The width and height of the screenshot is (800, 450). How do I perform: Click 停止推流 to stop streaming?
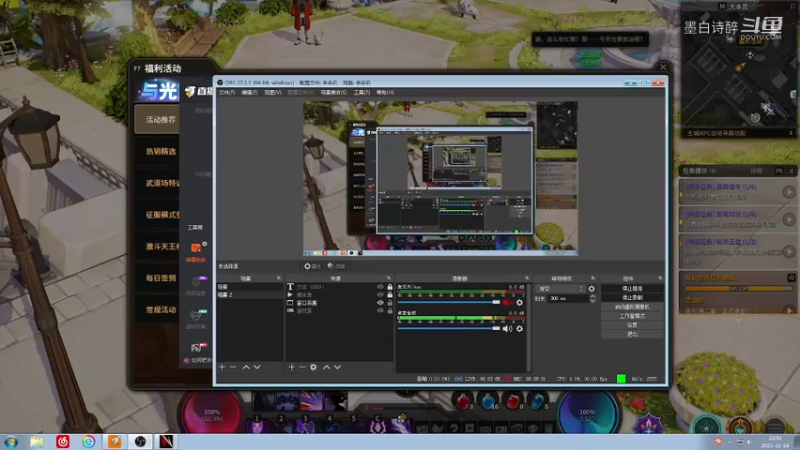632,288
